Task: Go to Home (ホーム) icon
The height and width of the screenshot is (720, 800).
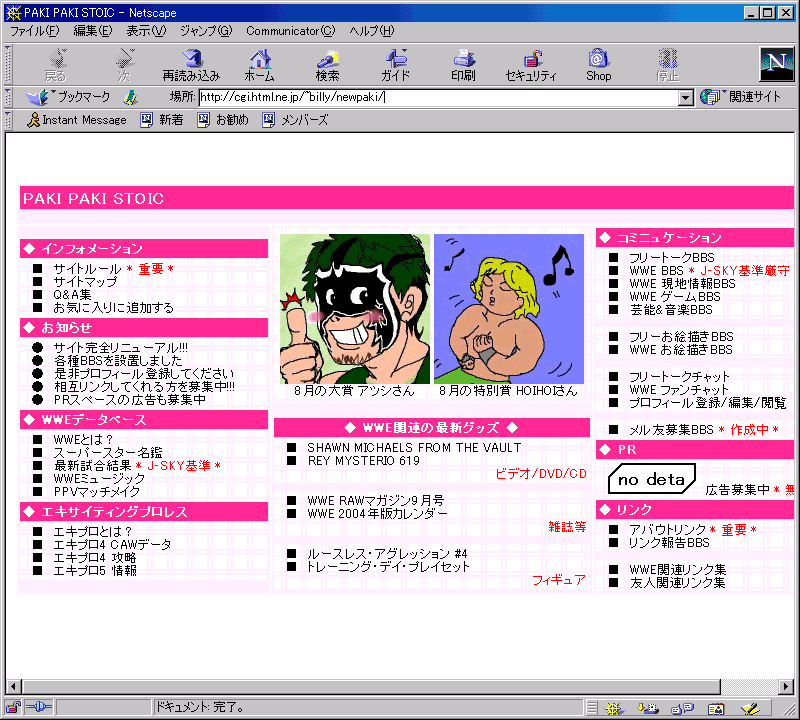Action: pos(260,64)
